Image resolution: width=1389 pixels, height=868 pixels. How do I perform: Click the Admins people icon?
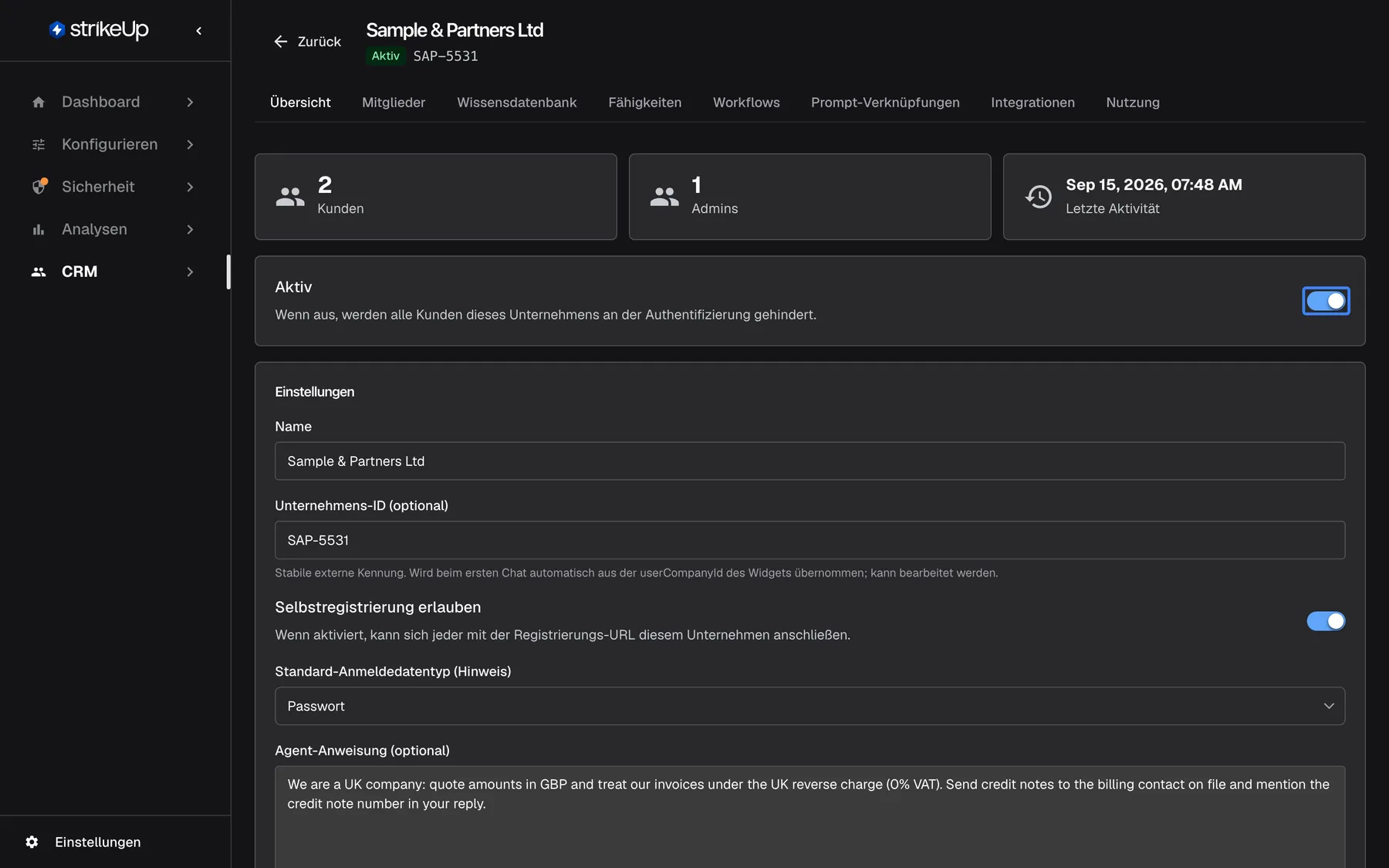click(x=664, y=197)
